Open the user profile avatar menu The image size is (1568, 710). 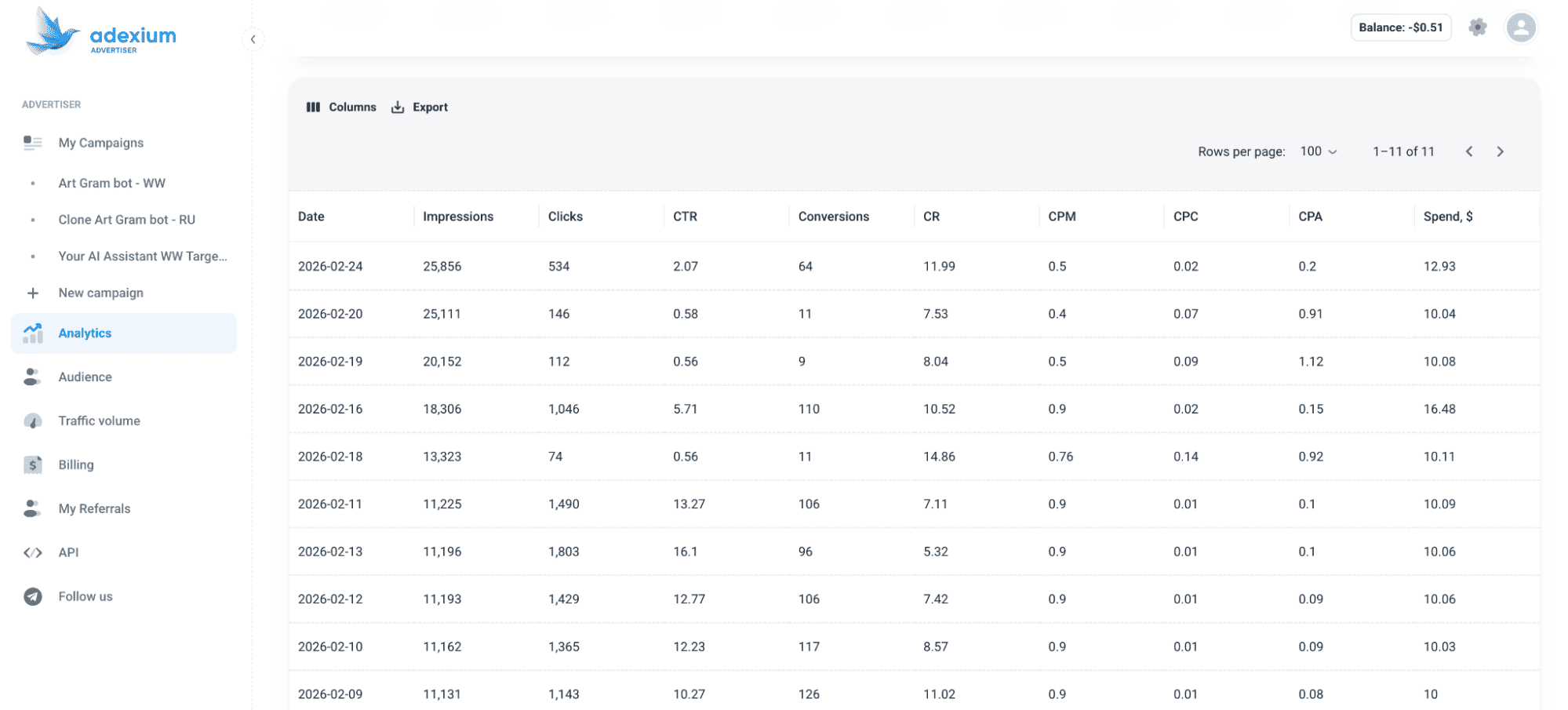pos(1520,27)
